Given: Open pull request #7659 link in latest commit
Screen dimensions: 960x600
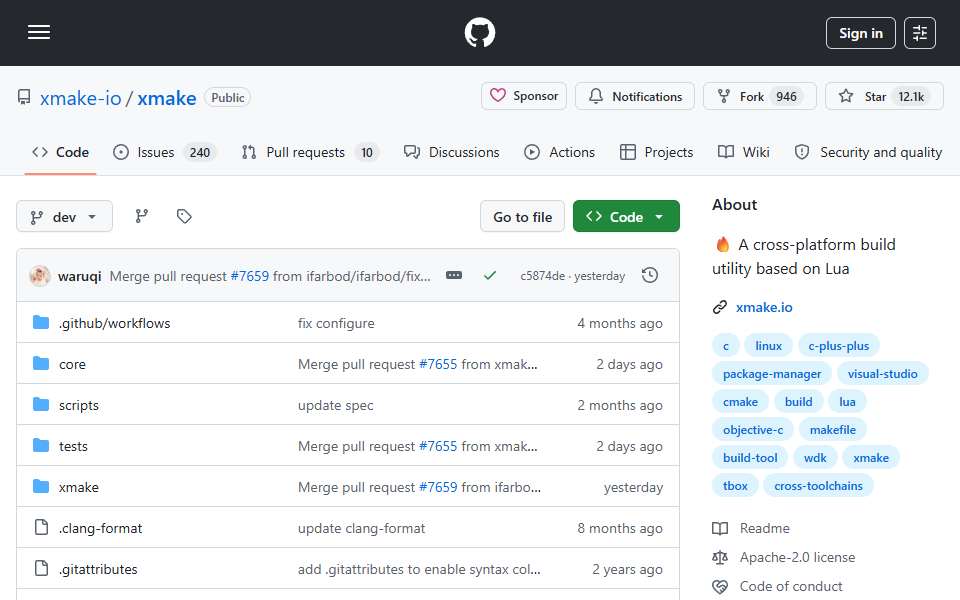Looking at the screenshot, I should tap(250, 276).
